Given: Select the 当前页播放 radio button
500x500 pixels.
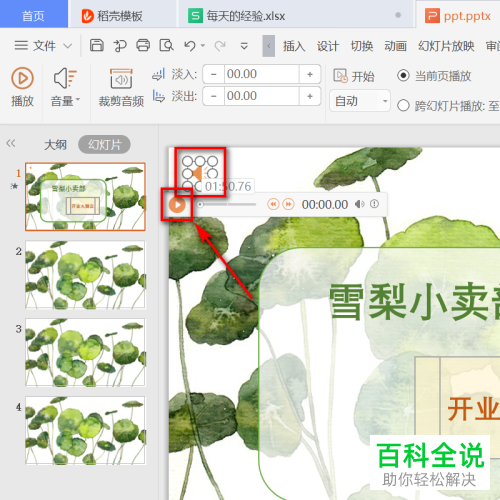Looking at the screenshot, I should [x=403, y=75].
